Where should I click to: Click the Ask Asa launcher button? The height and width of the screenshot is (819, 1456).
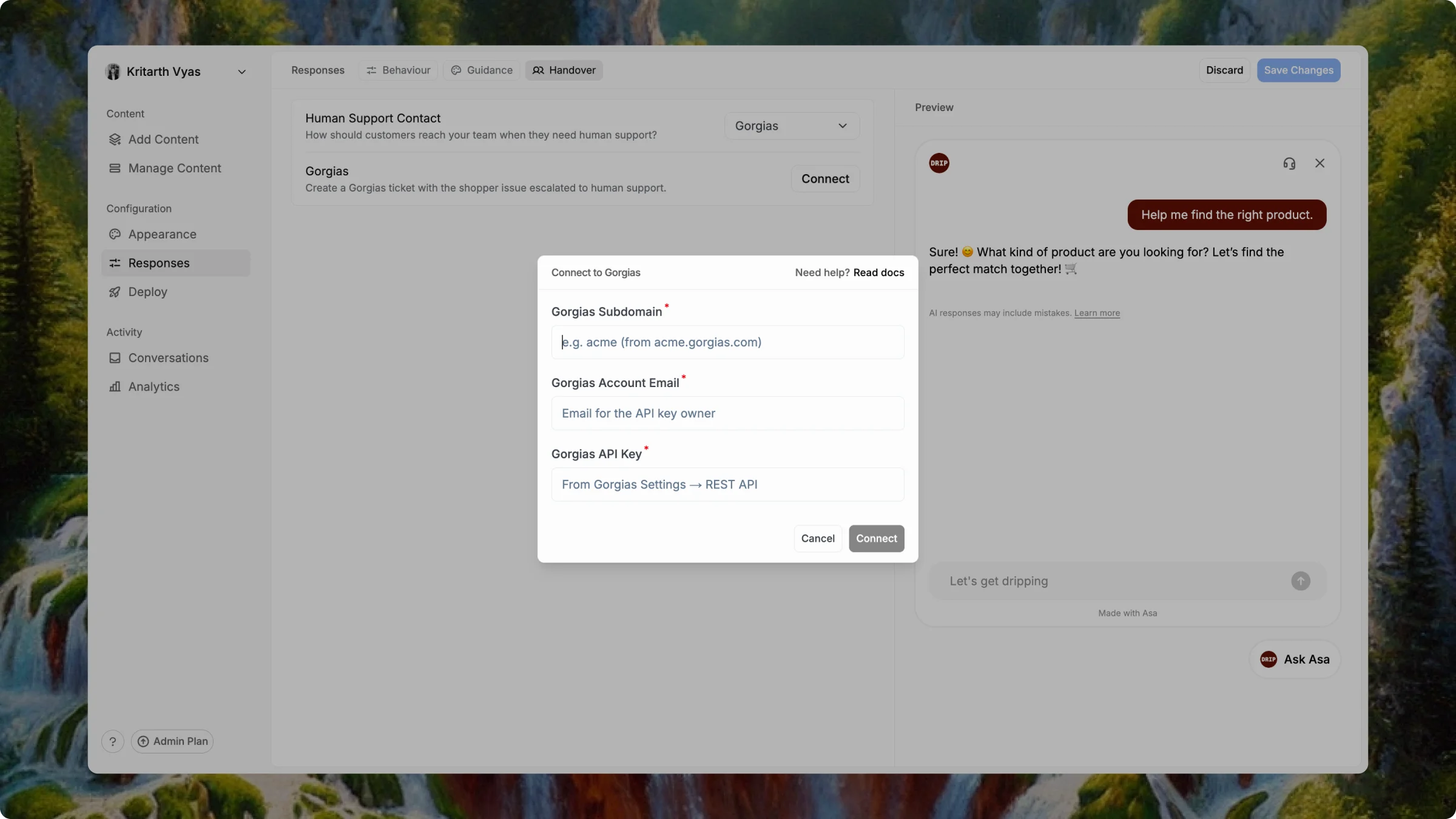[1295, 659]
